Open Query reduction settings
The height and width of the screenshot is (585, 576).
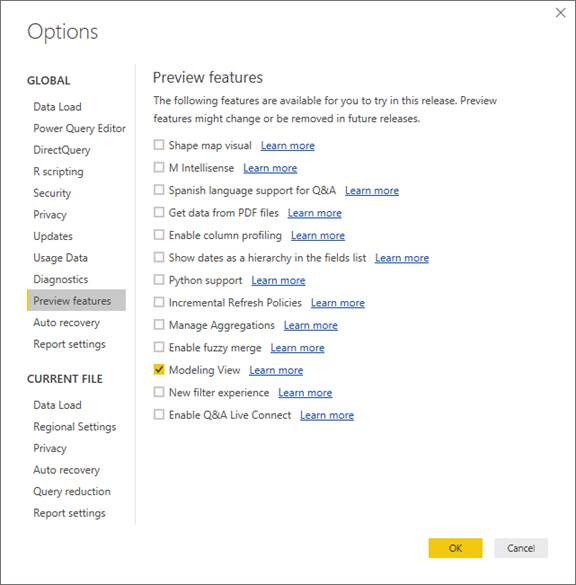coord(72,491)
